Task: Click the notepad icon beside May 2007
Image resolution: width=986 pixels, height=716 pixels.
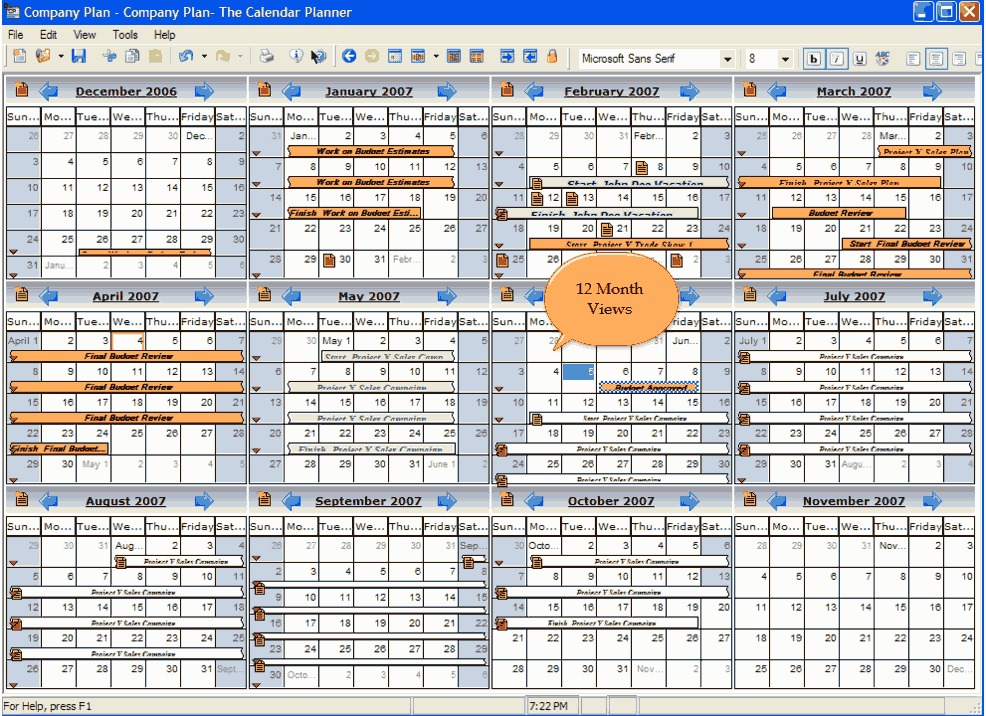Action: tap(264, 294)
